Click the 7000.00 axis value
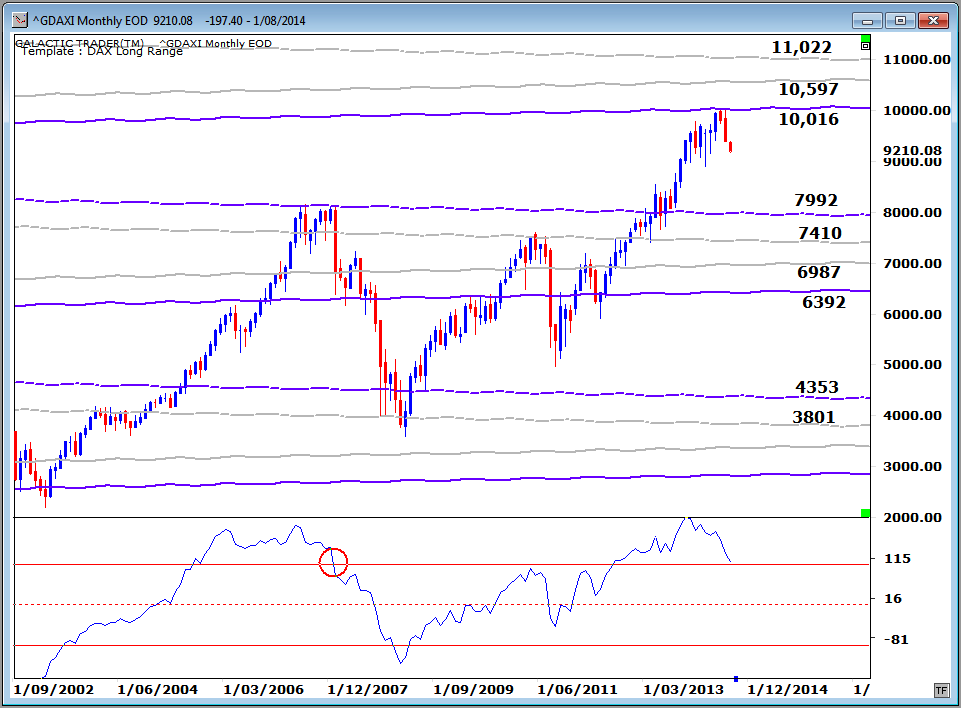This screenshot has height=708, width=961. click(x=912, y=264)
